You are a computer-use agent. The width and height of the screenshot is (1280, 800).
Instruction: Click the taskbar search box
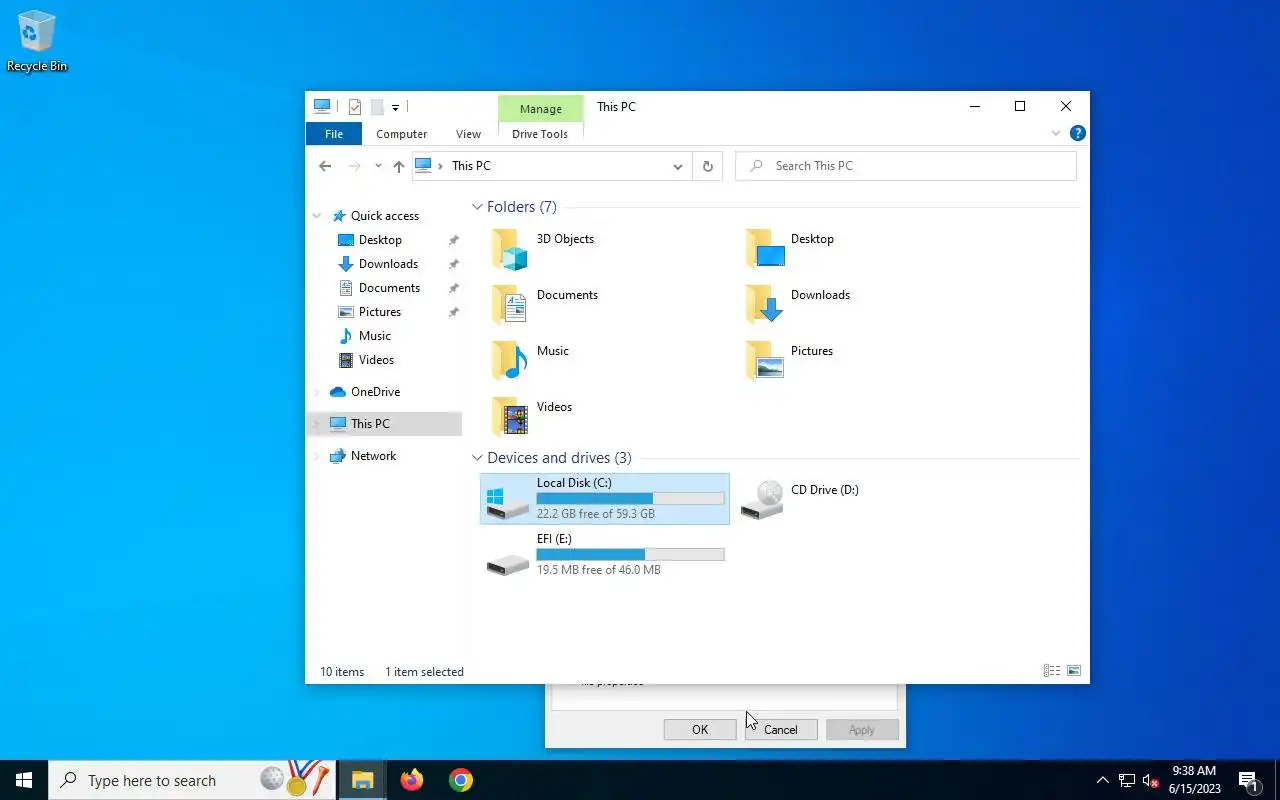pyautogui.click(x=192, y=780)
